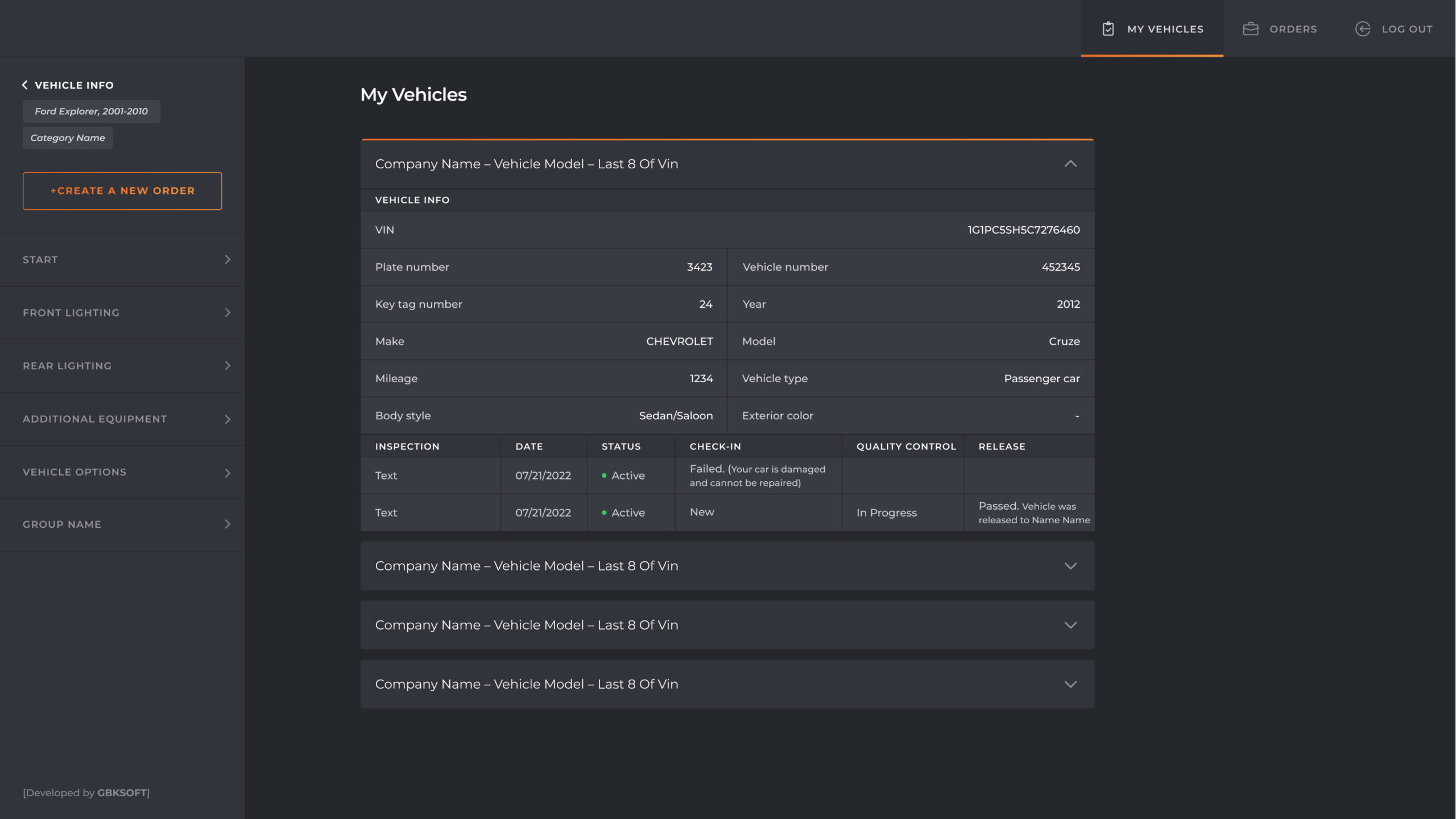Click the Date column header
1456x819 pixels.
(x=529, y=446)
